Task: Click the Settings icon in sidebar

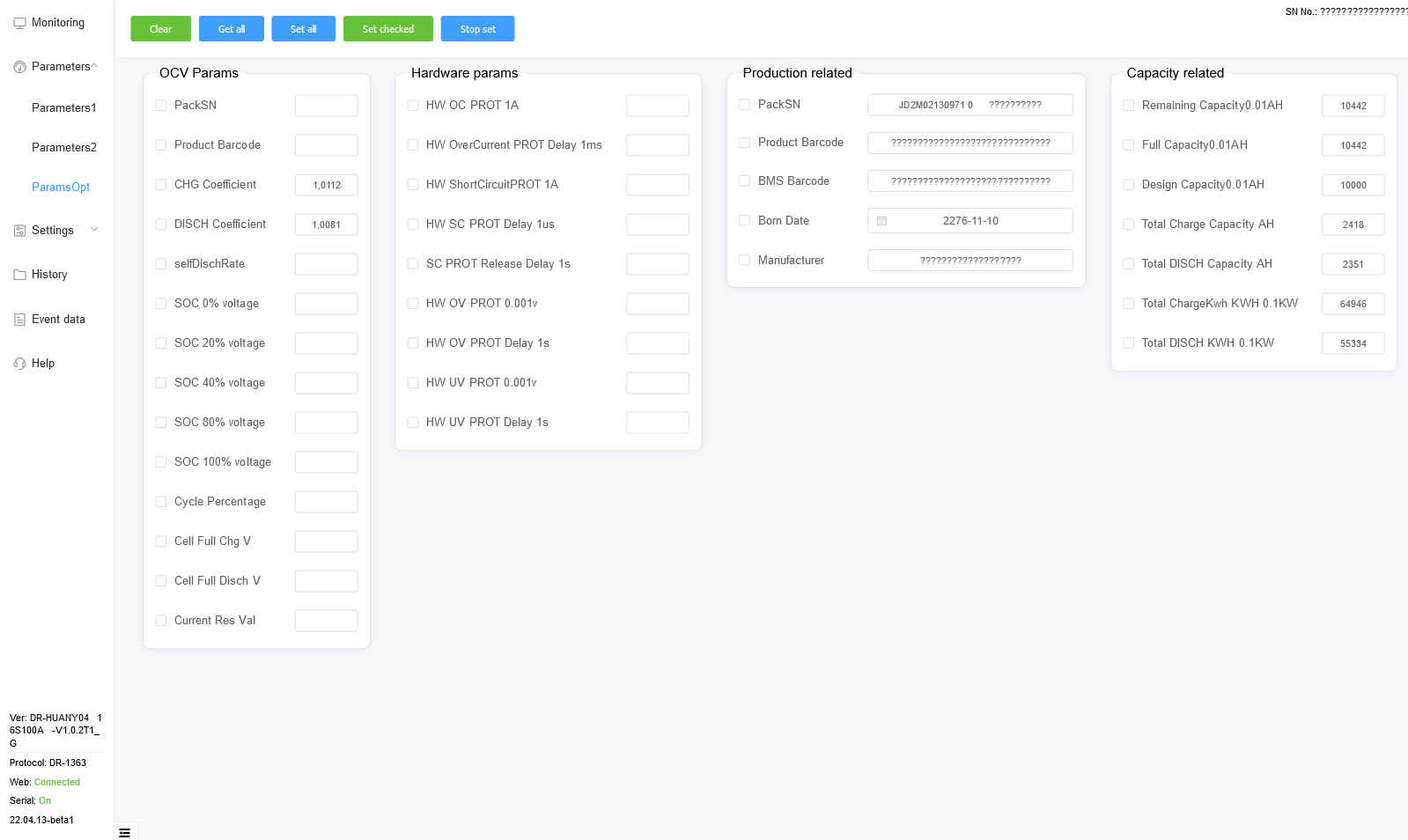Action: coord(19,231)
